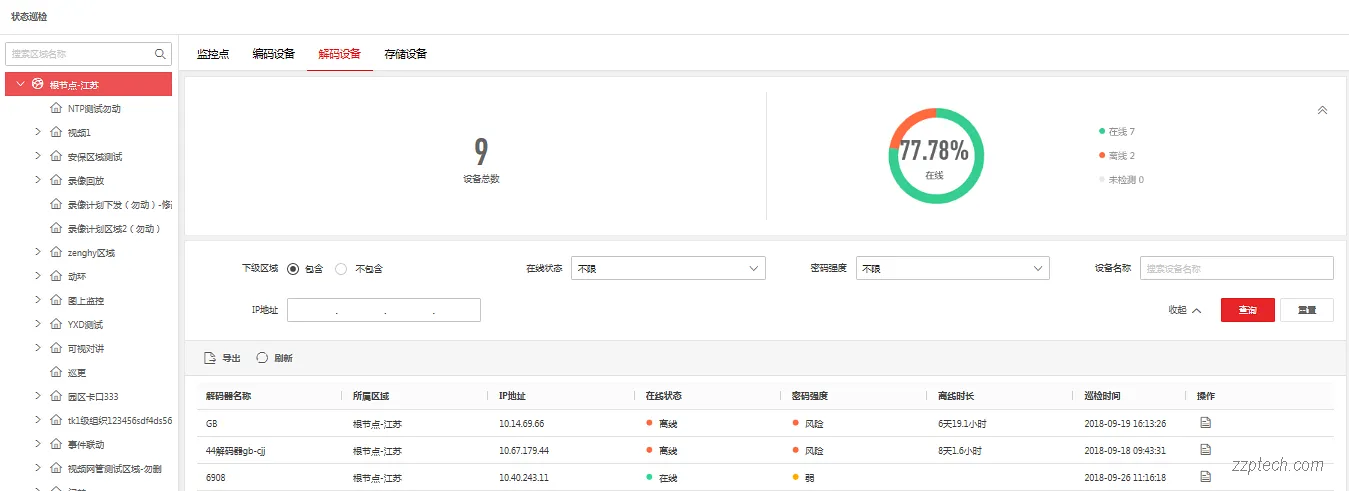This screenshot has height=491, width=1349.
Task: Expand the 可视对讲 tree node
Action: click(38, 348)
